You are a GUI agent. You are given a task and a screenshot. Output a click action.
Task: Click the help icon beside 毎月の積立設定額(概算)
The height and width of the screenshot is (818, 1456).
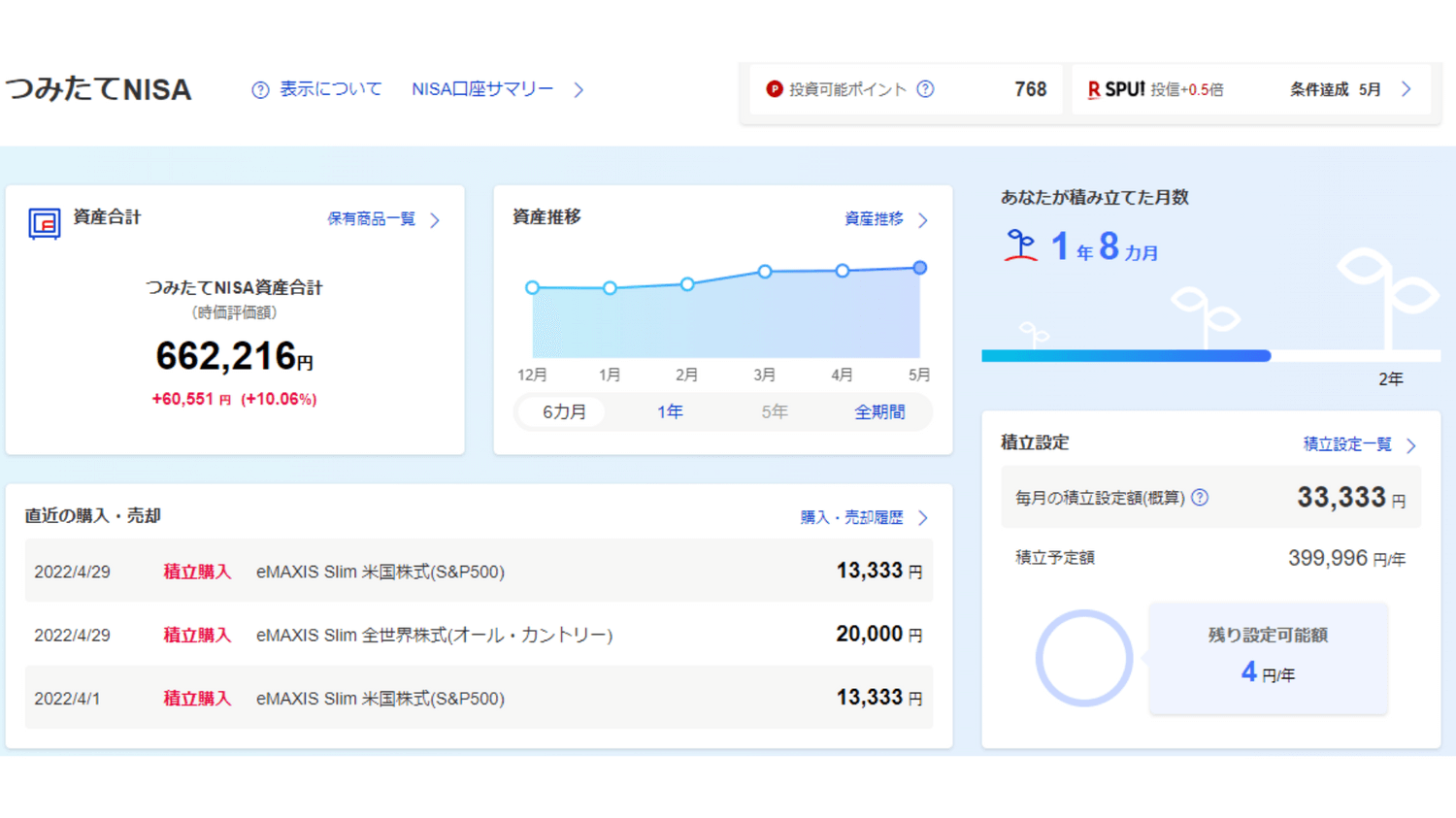(x=1200, y=498)
